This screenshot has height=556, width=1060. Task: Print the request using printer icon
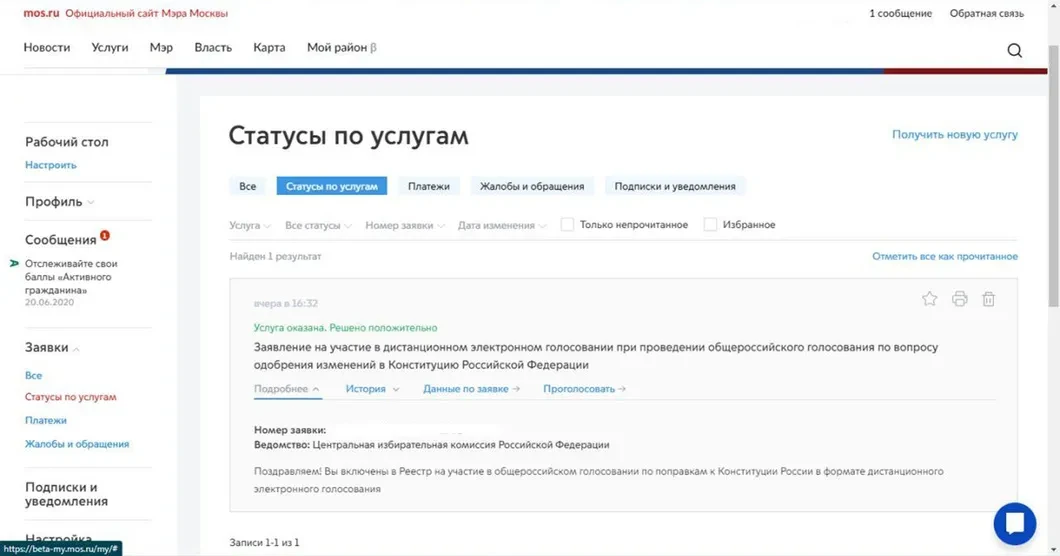pyautogui.click(x=959, y=299)
